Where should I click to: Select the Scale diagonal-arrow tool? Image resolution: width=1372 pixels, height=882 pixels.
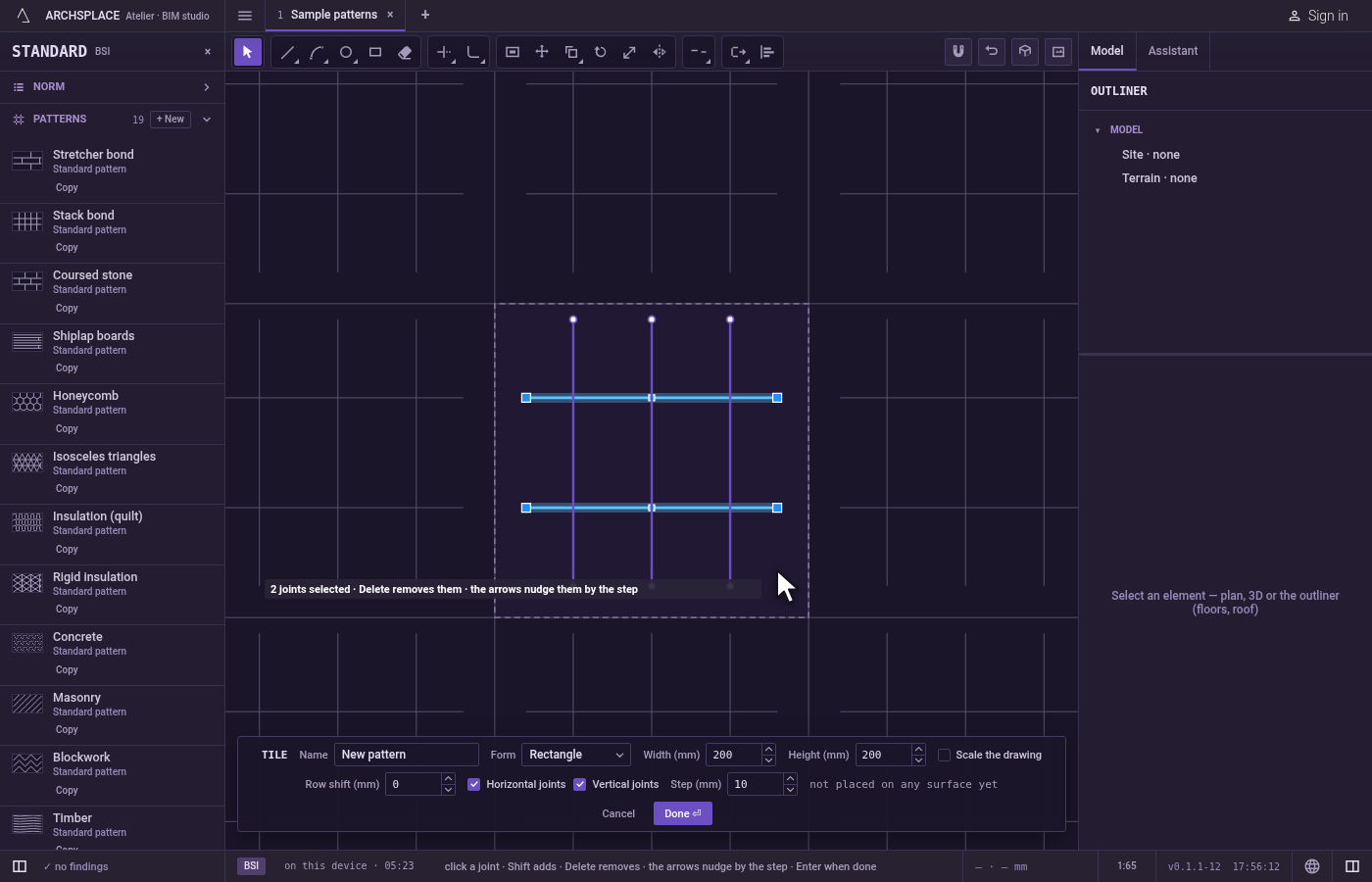[x=630, y=52]
